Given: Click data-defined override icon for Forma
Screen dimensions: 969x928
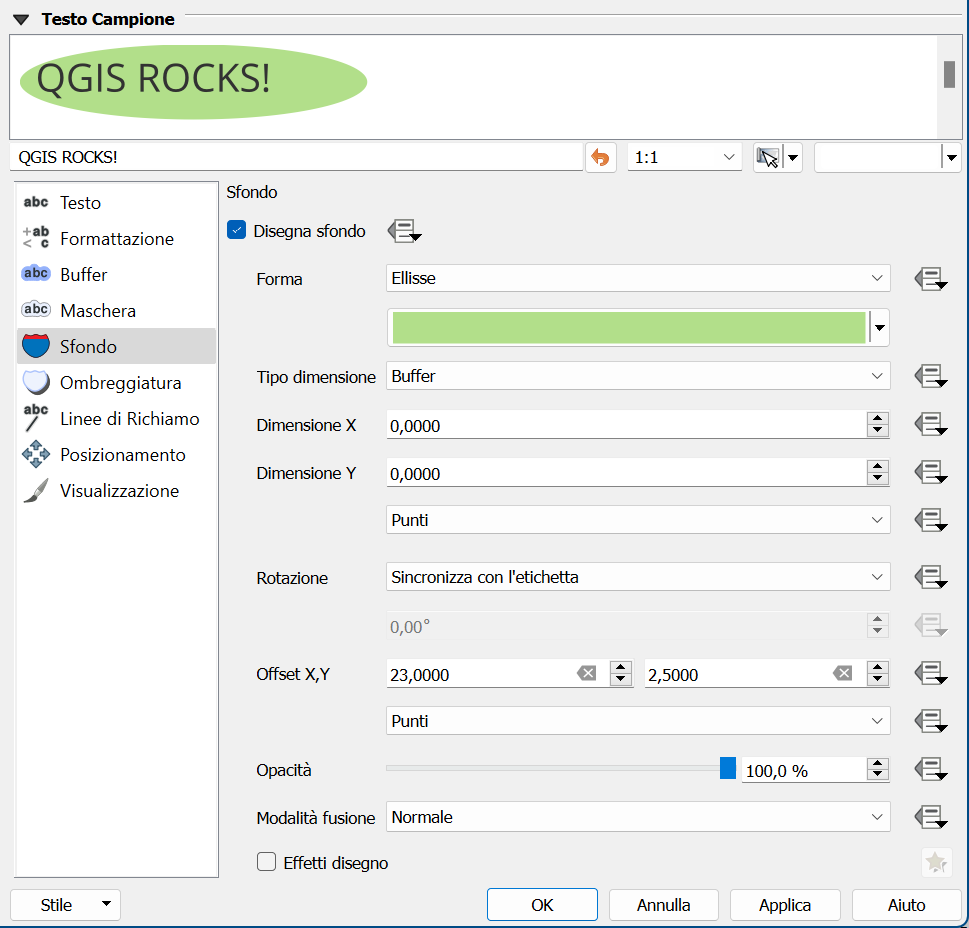Looking at the screenshot, I should (931, 279).
